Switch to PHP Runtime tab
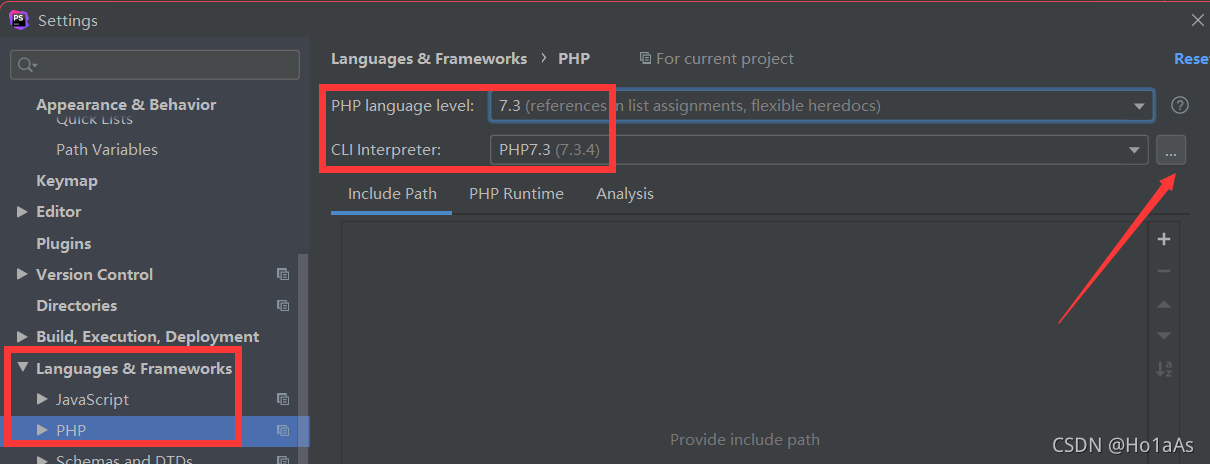Image resolution: width=1210 pixels, height=464 pixels. [x=516, y=194]
